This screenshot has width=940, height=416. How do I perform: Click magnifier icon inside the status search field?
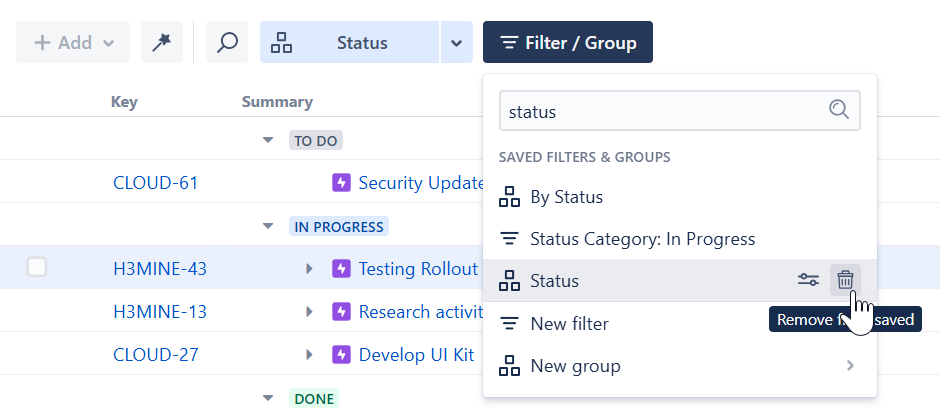pos(839,111)
